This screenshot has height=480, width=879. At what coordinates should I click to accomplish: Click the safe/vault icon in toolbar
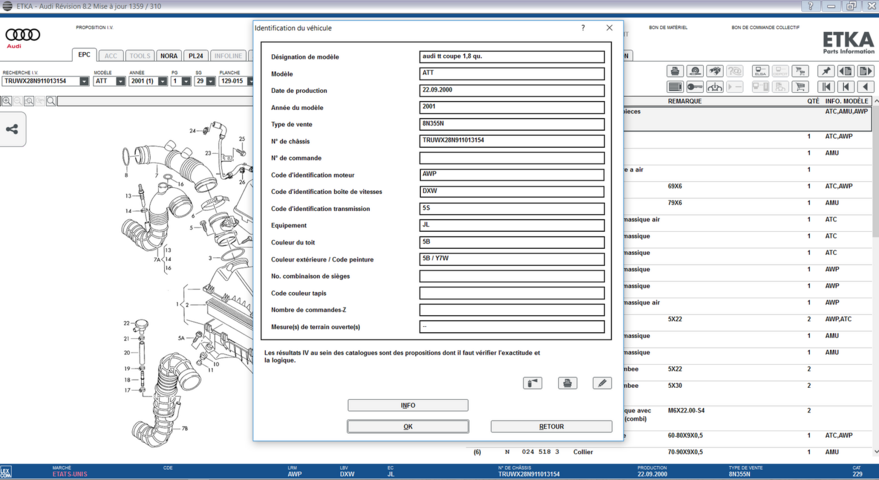point(675,86)
